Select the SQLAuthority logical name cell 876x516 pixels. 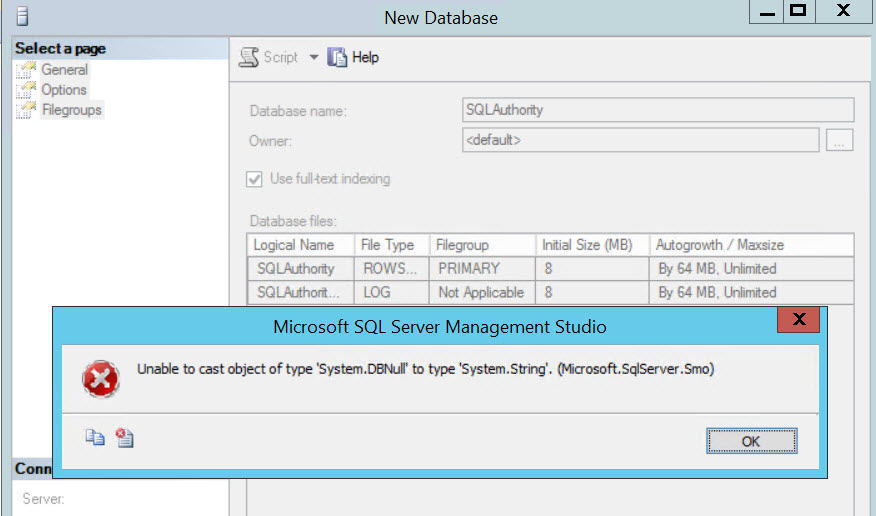coord(301,269)
